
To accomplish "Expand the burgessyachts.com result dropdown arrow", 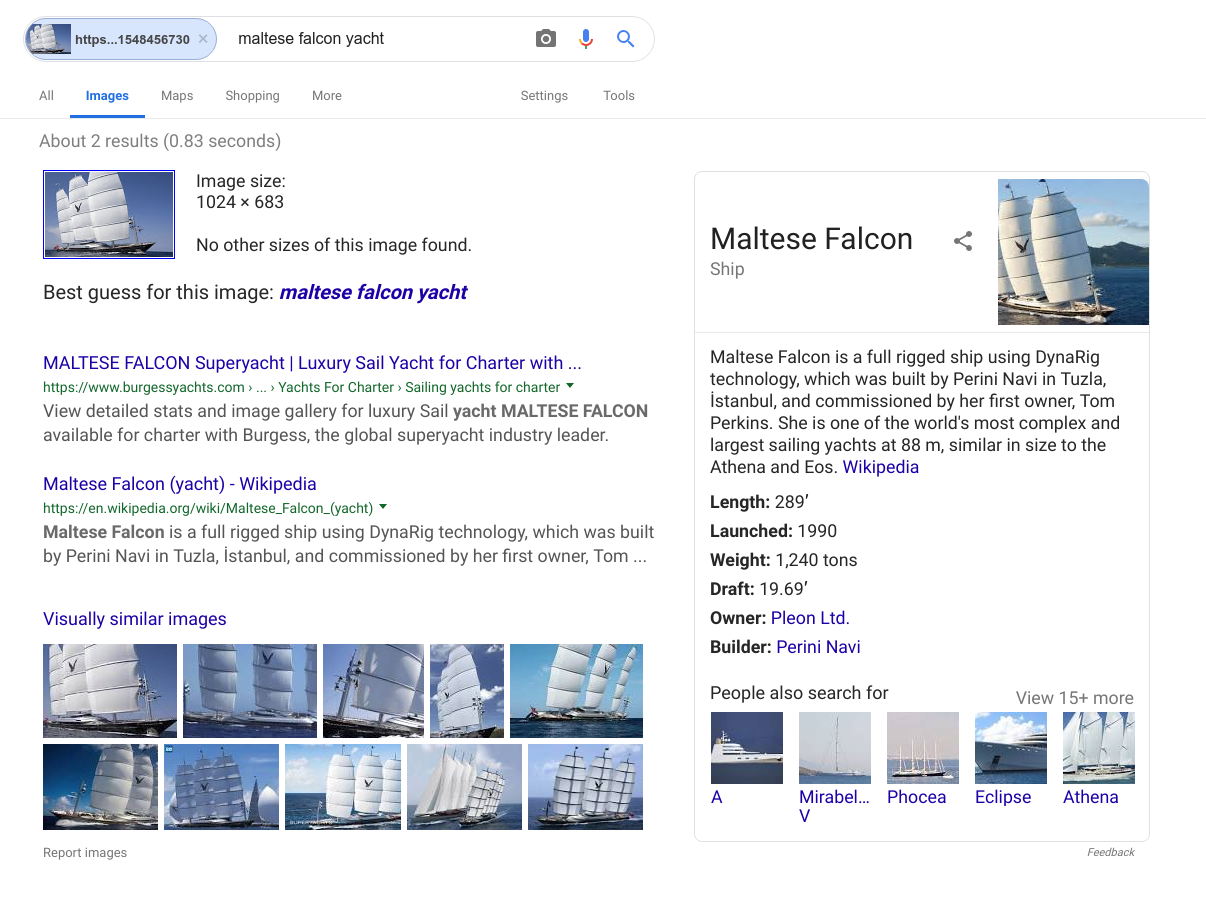I will click(570, 386).
